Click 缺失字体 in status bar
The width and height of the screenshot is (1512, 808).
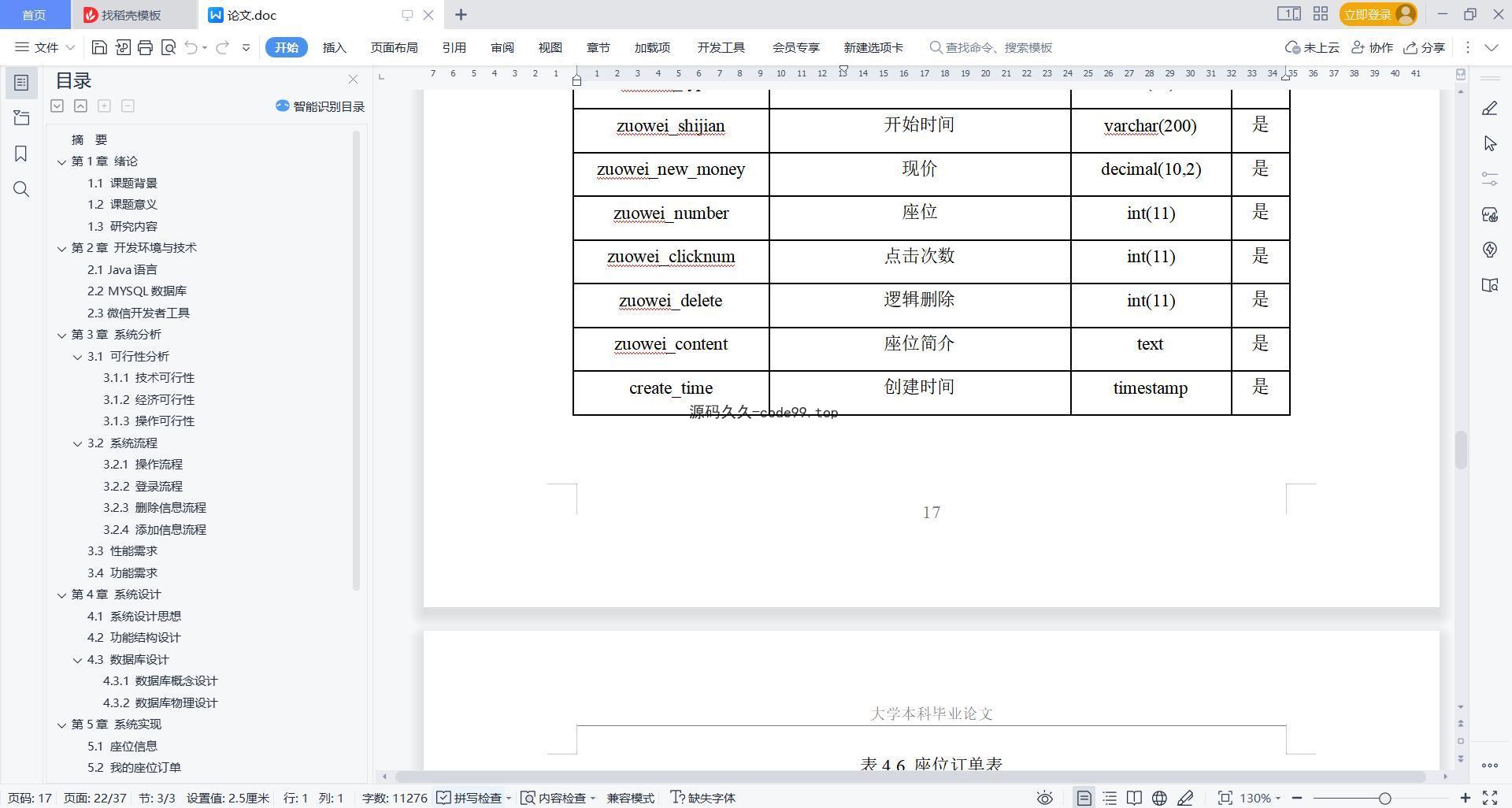click(x=702, y=798)
